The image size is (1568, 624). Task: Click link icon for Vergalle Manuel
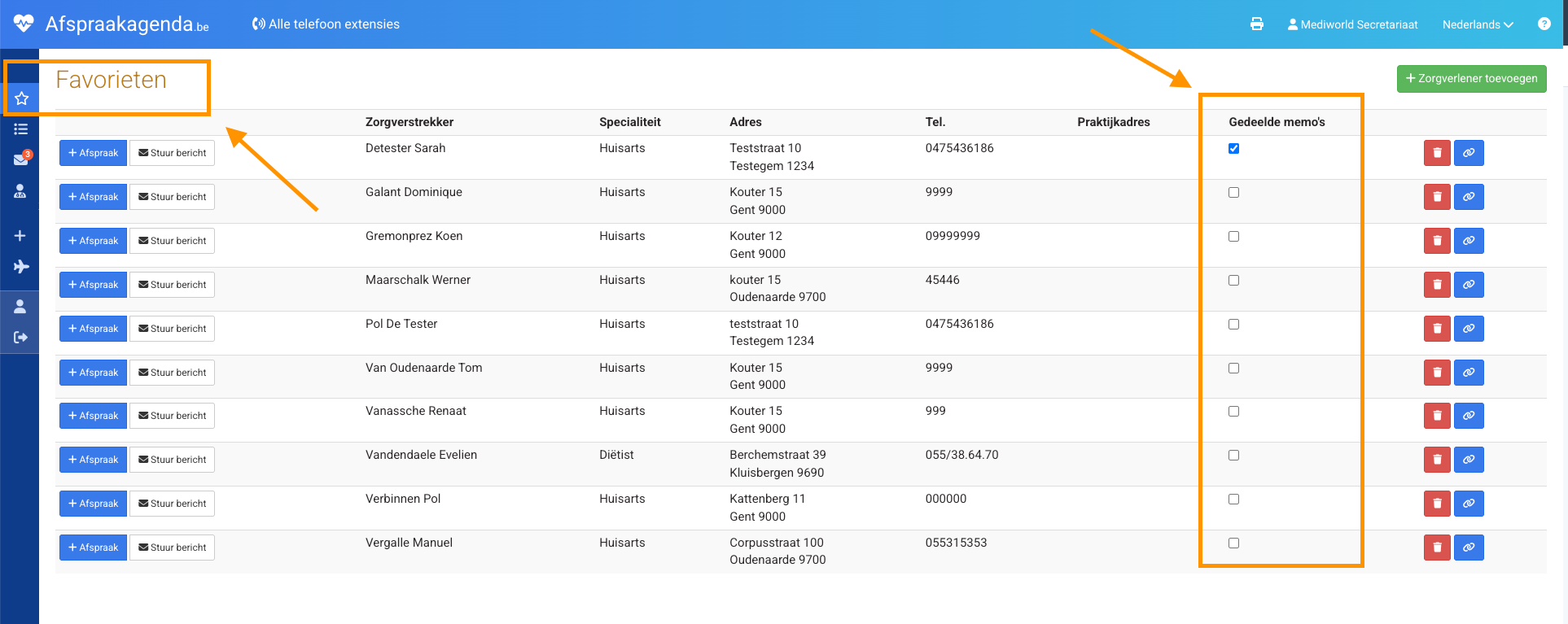tap(1469, 548)
